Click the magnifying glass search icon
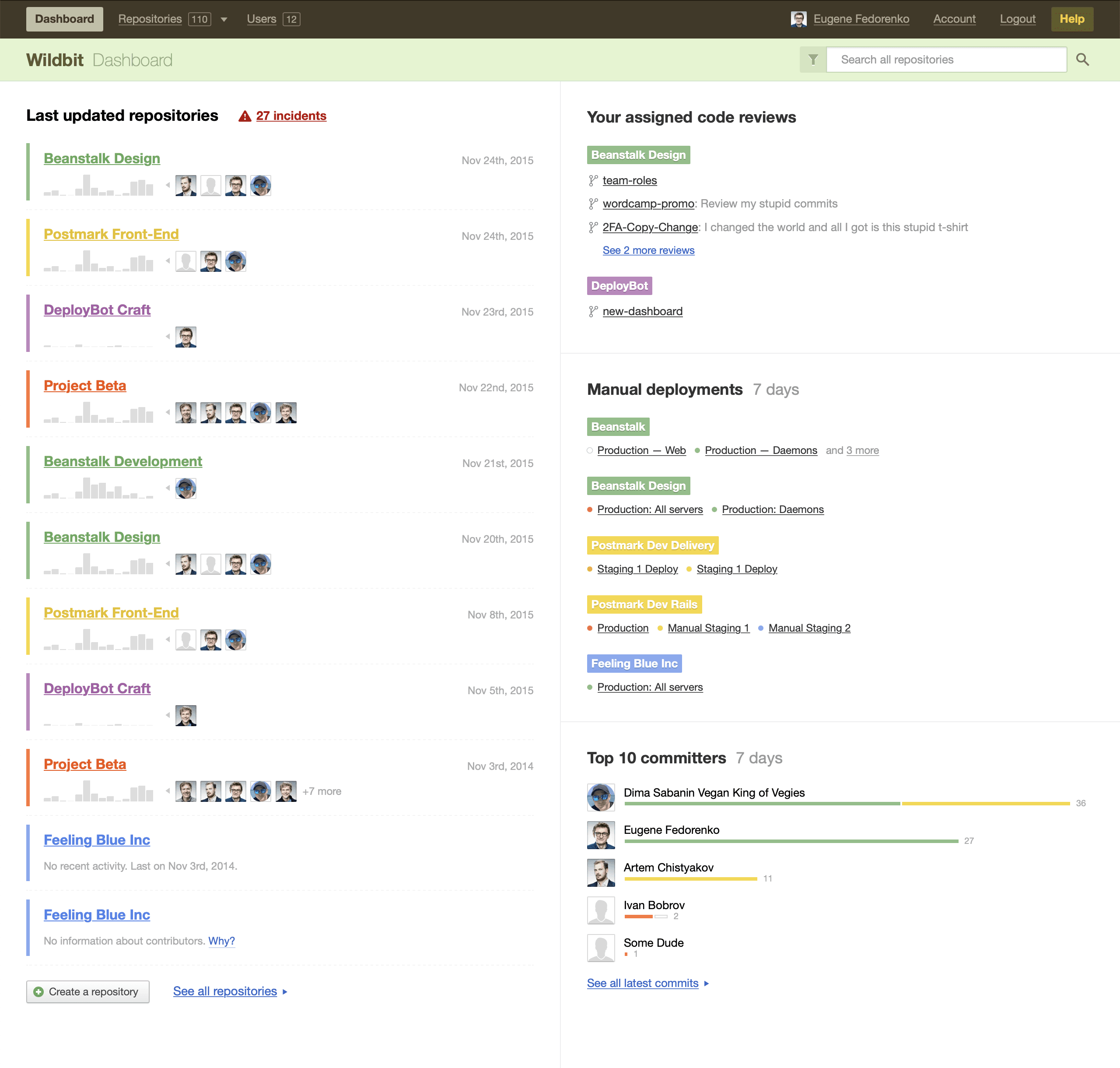The width and height of the screenshot is (1120, 1068). pyautogui.click(x=1082, y=60)
